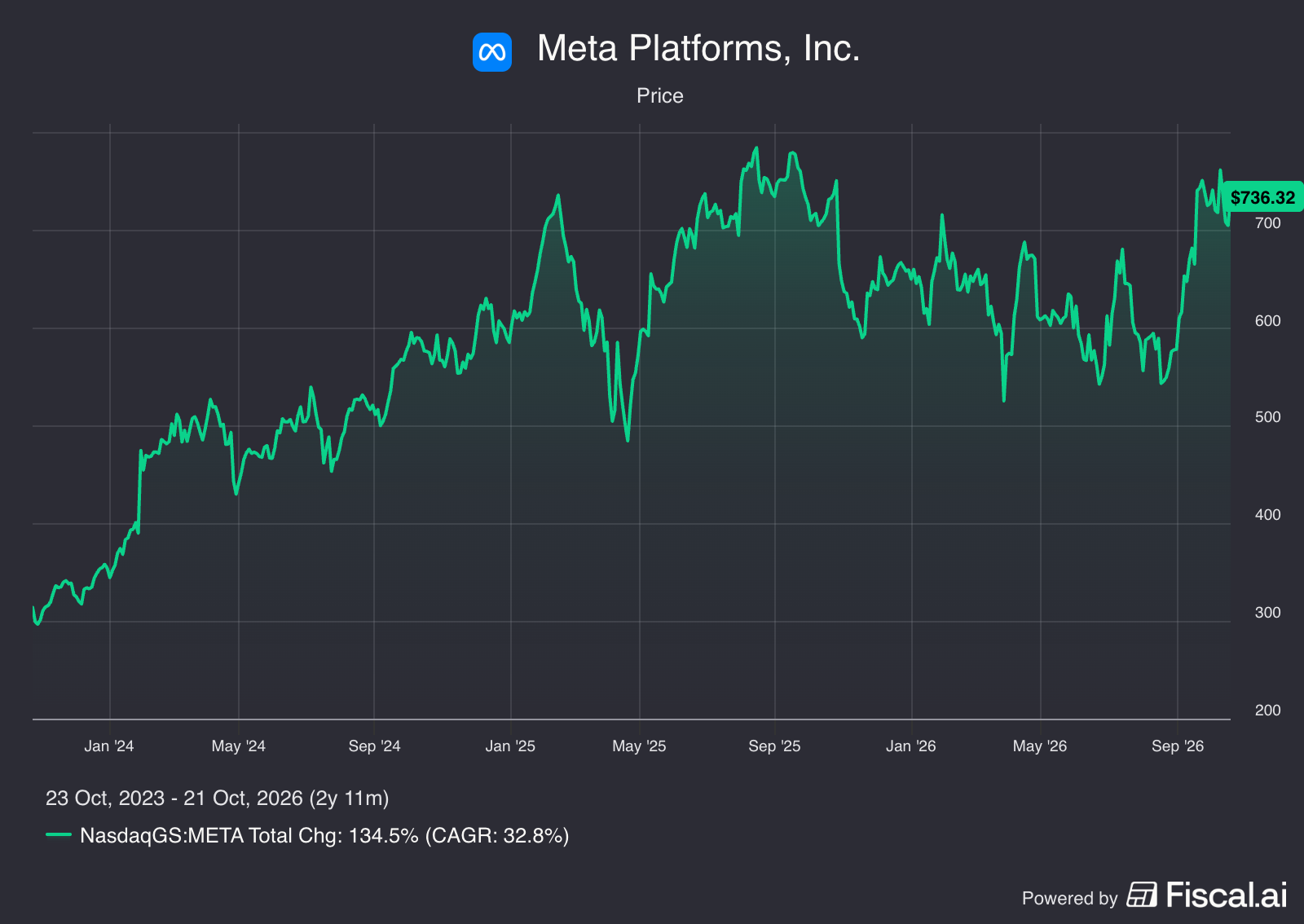Click the Sep '26 x-axis label
The width and height of the screenshot is (1304, 924).
tap(1178, 746)
